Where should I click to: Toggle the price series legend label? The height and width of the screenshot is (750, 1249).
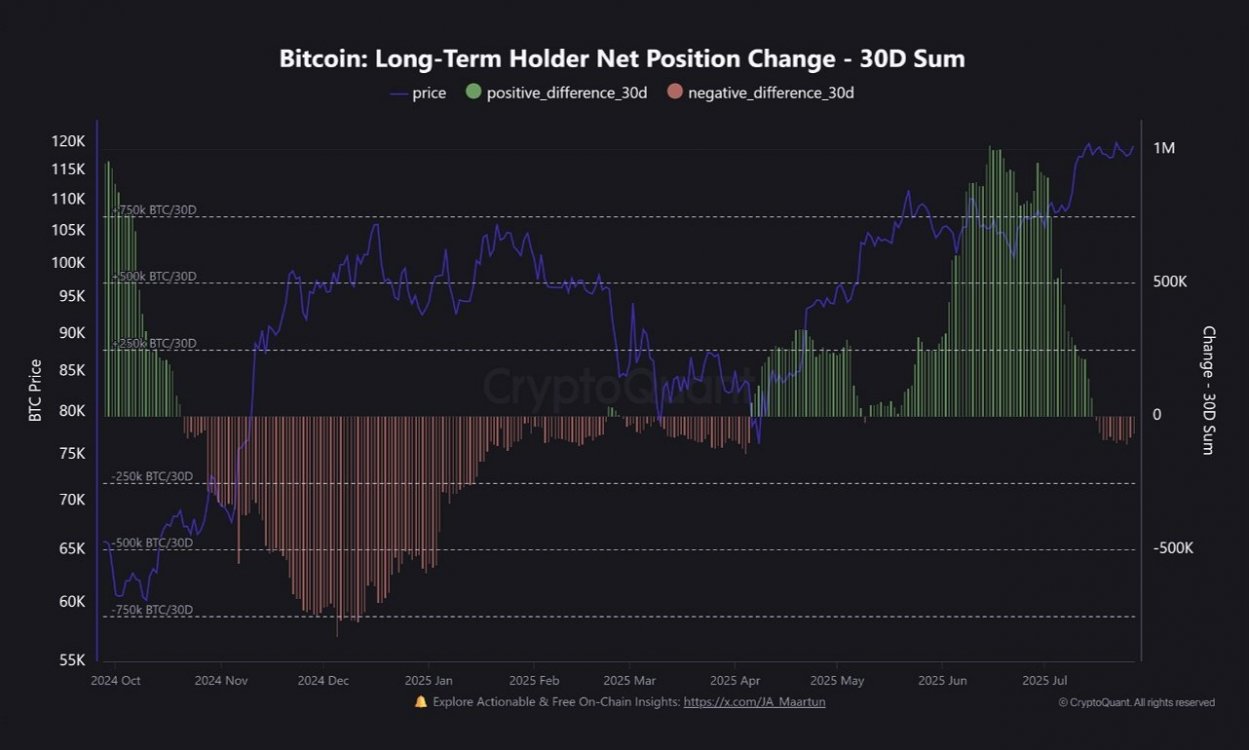pyautogui.click(x=429, y=93)
